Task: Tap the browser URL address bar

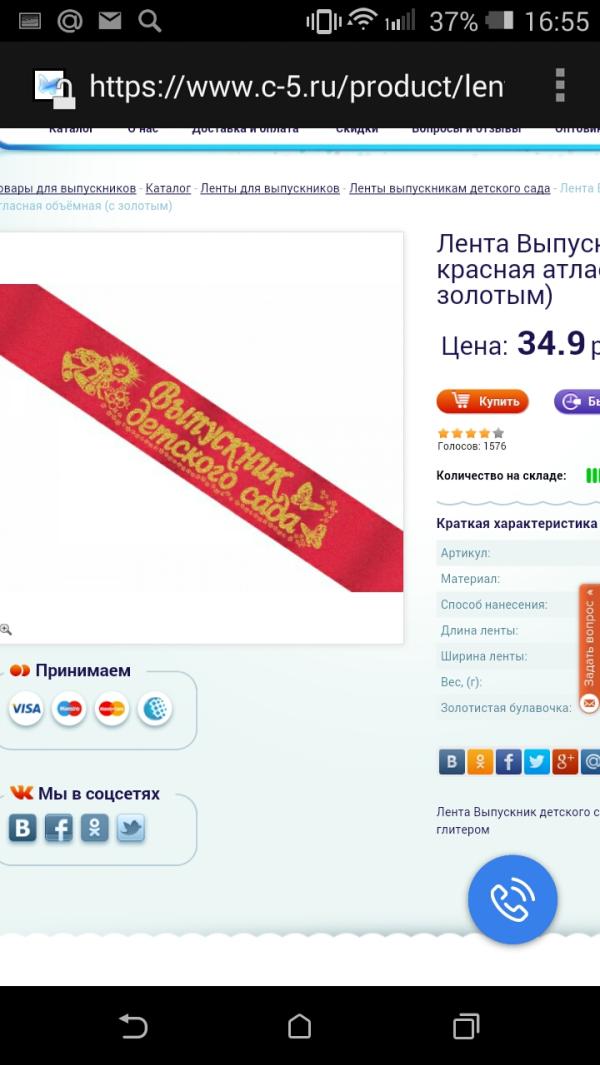Action: [296, 86]
